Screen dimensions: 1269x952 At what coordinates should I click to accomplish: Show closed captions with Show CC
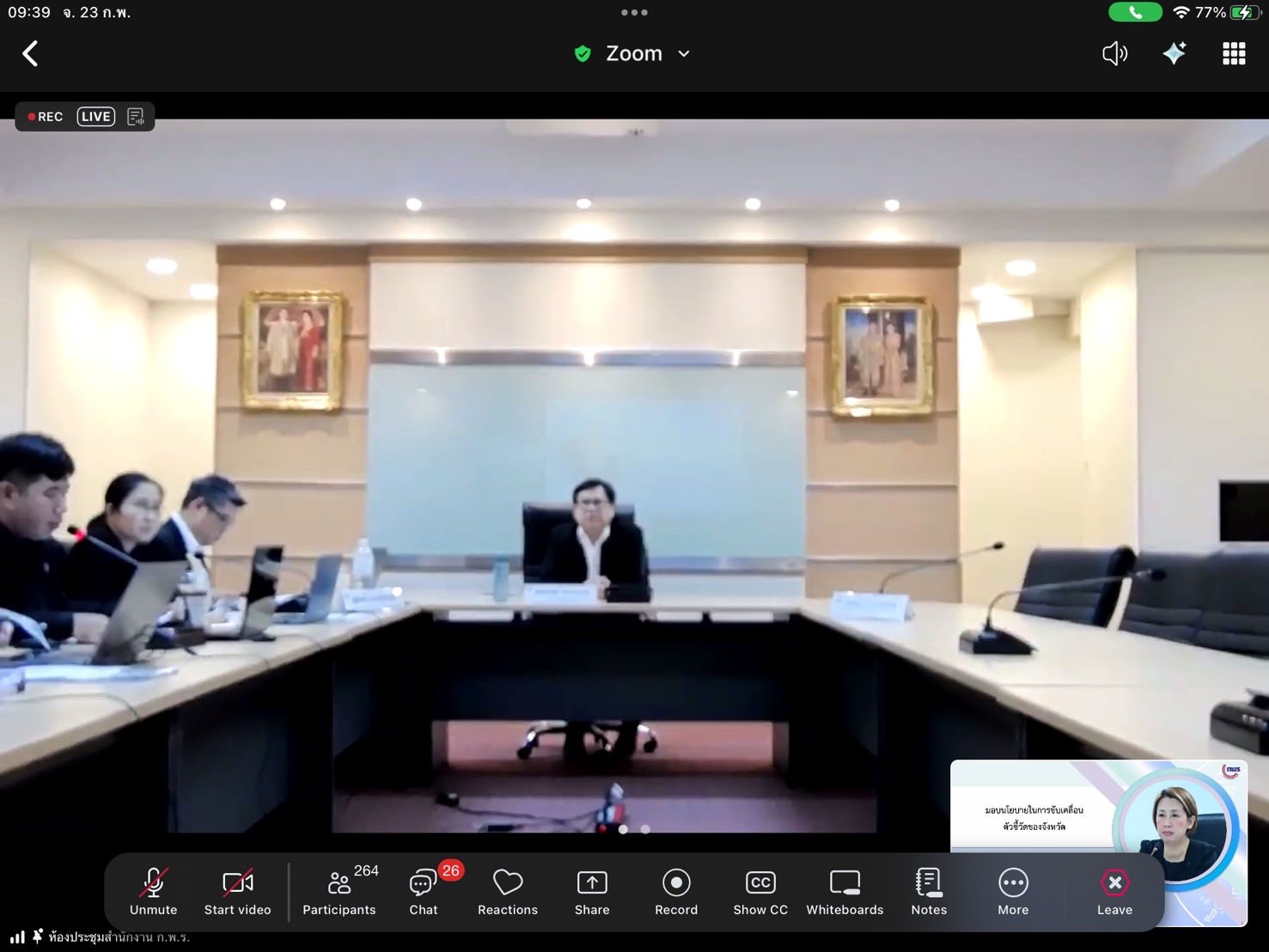point(760,891)
